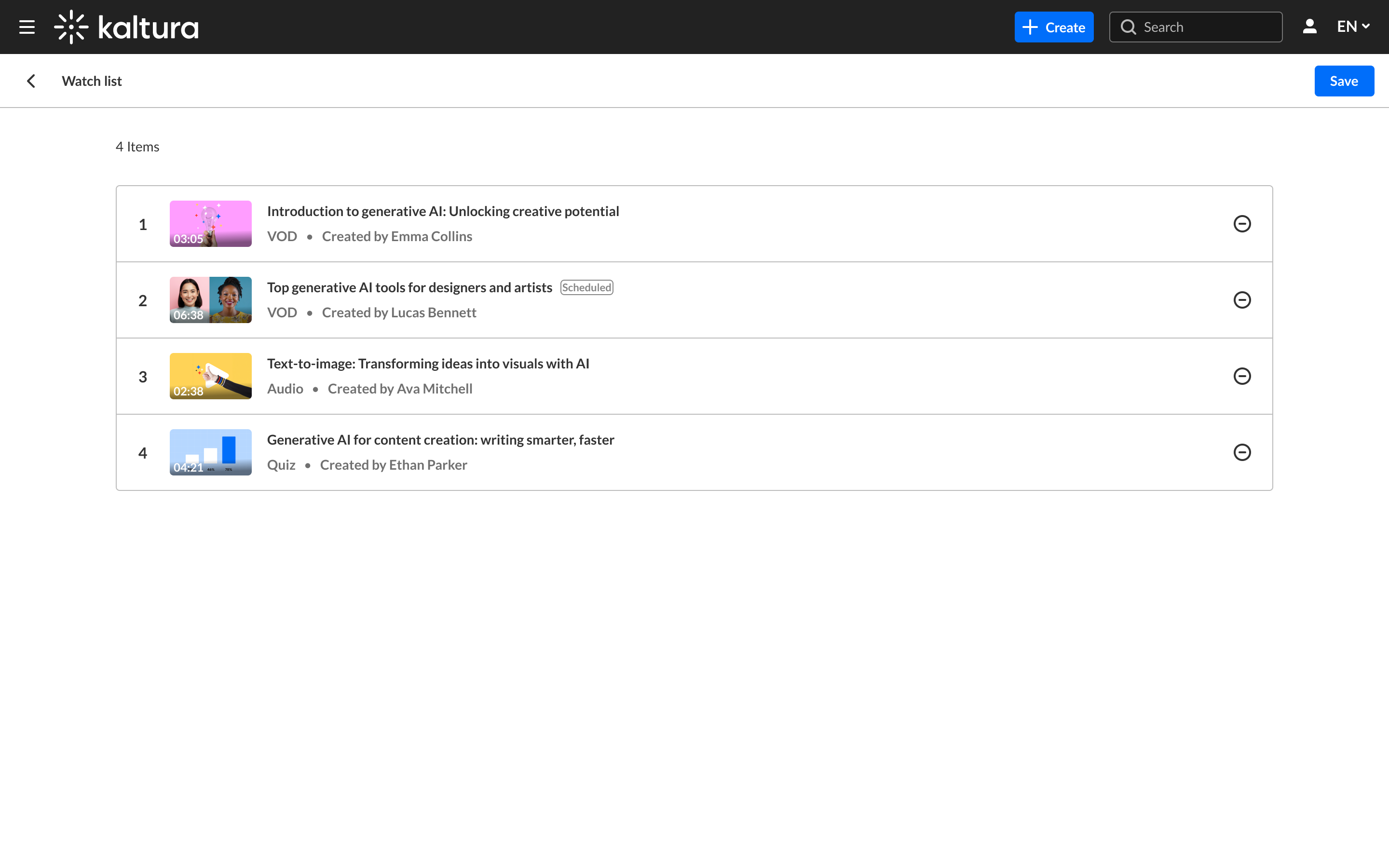Save the watch list
Image resolution: width=1389 pixels, height=868 pixels.
tap(1344, 81)
